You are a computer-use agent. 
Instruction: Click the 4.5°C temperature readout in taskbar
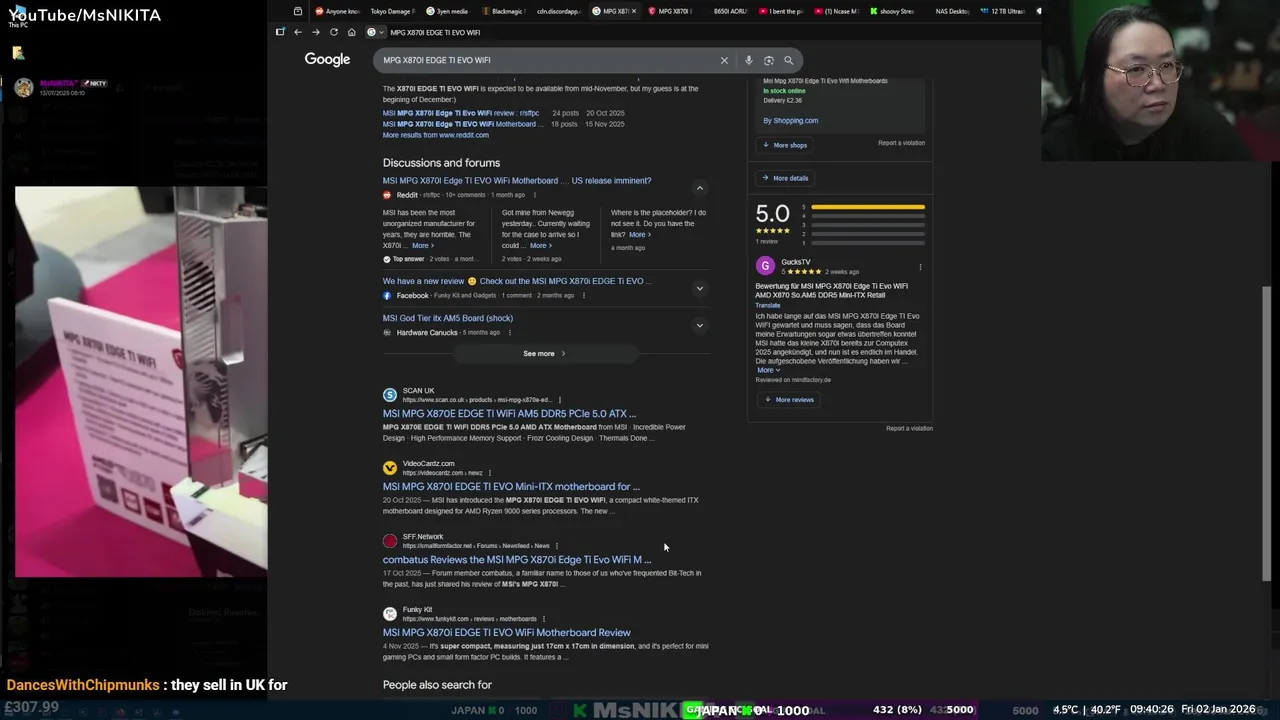click(x=1068, y=709)
